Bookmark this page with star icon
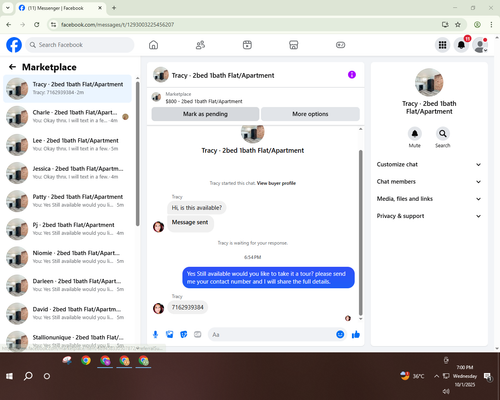This screenshot has height=400, width=500. (x=458, y=24)
